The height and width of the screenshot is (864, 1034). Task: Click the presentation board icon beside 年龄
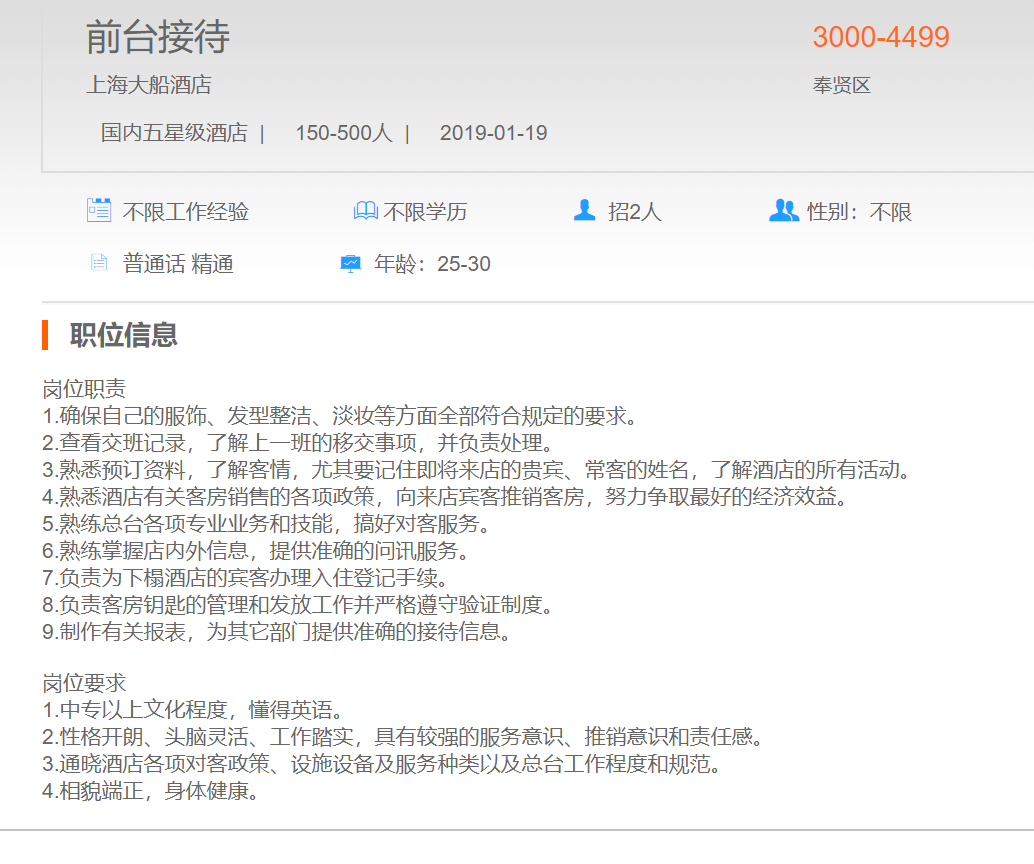[x=350, y=263]
